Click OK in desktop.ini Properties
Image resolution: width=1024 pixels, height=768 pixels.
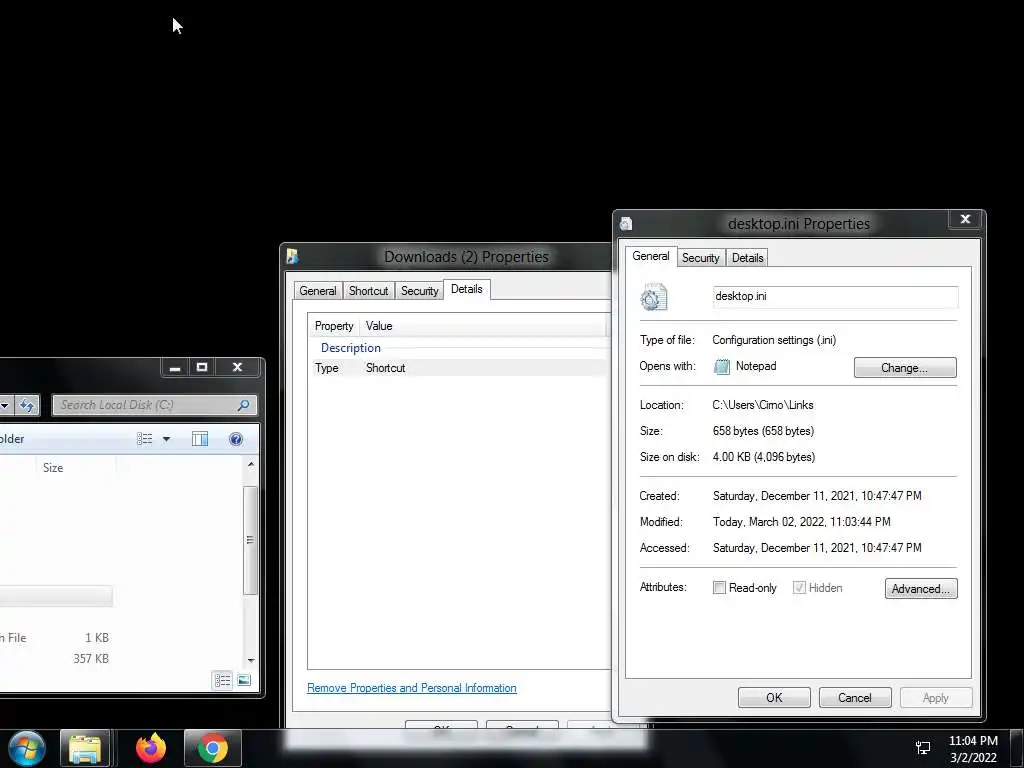774,697
